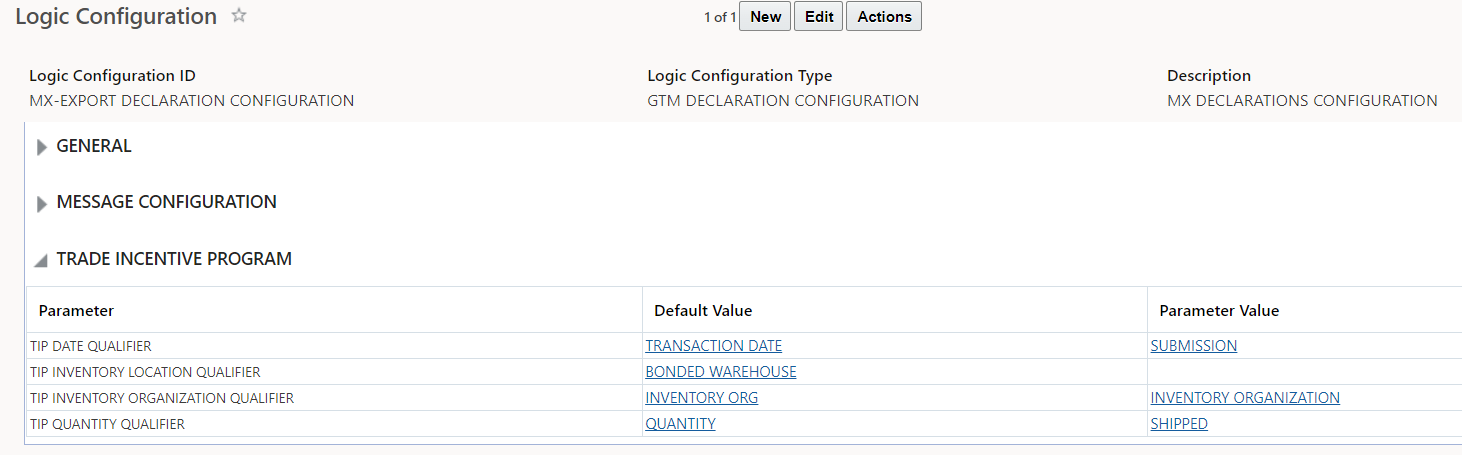
Task: Open the INVENTORY ORG default value link
Action: tap(701, 398)
